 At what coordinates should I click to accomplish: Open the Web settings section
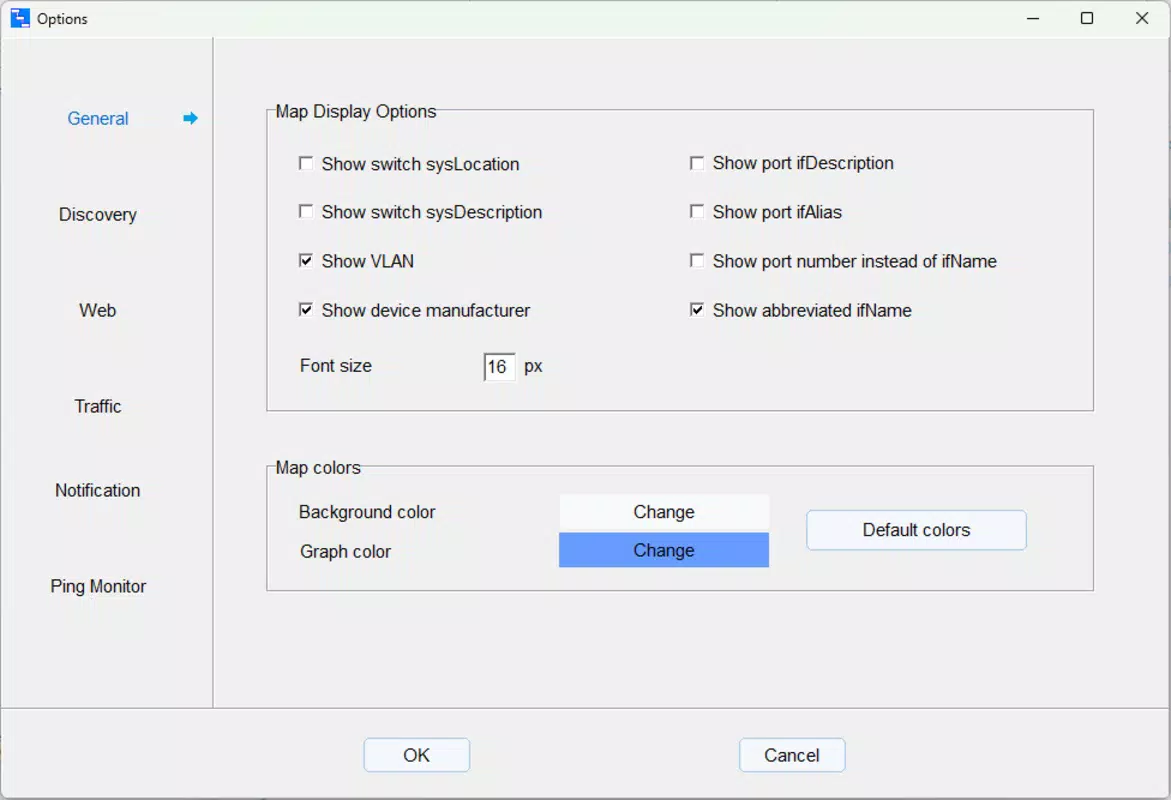pyautogui.click(x=98, y=310)
